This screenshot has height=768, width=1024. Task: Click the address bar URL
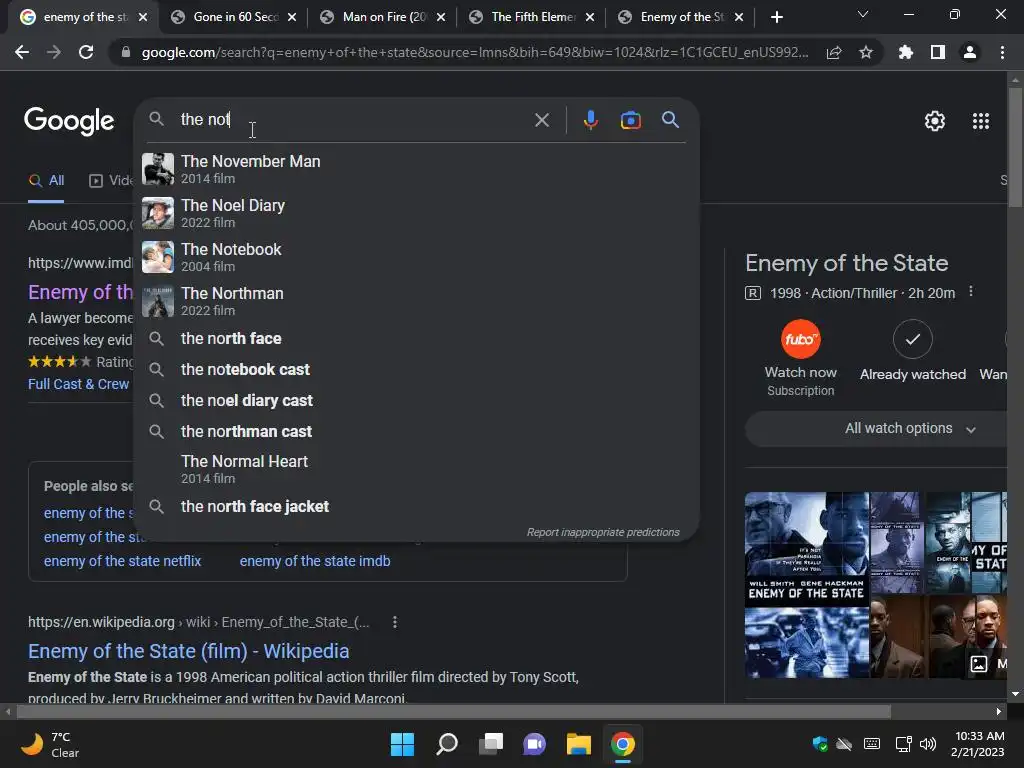(474, 52)
